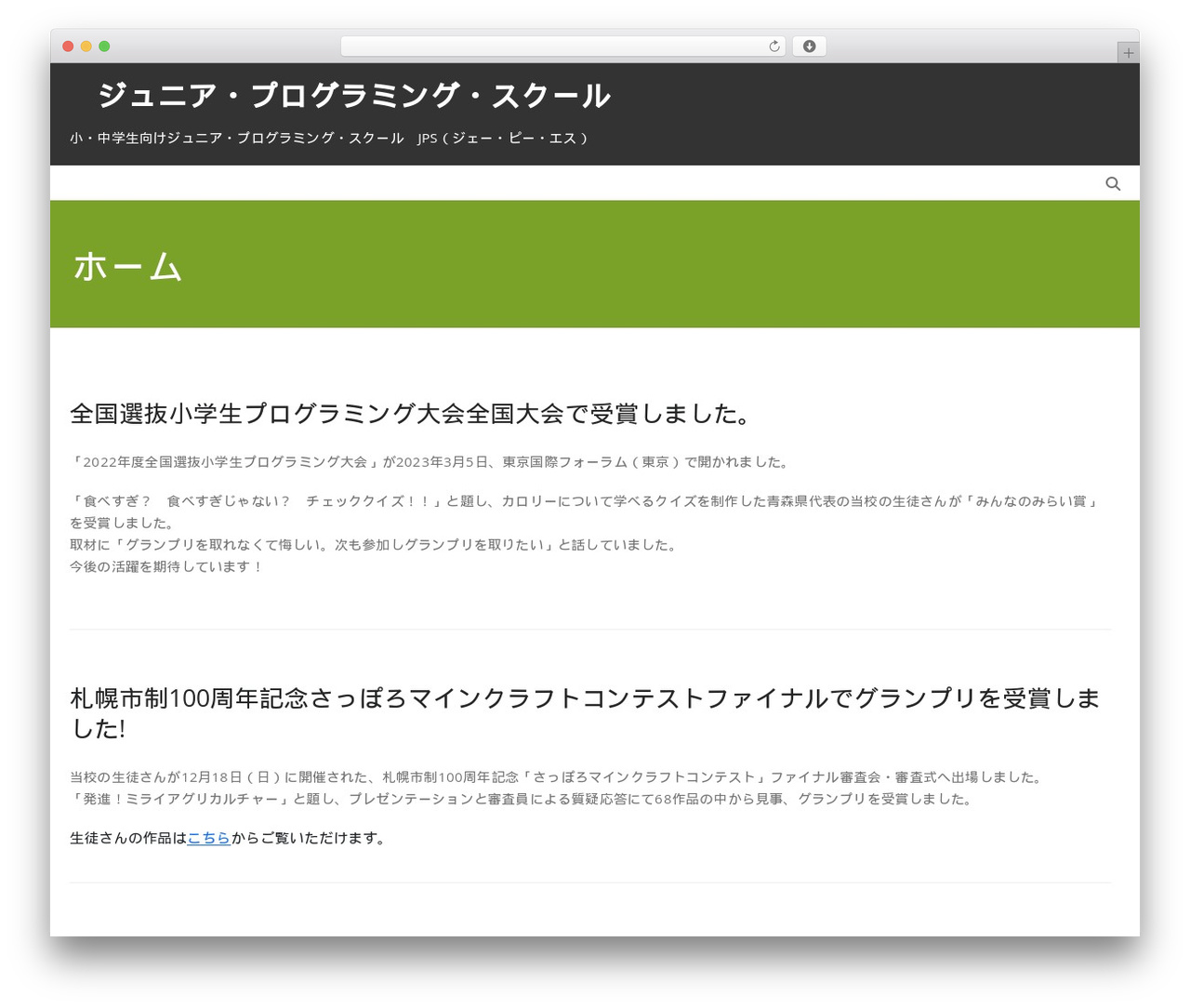Viewport: 1190px width, 1008px height.
Task: Click the ホーム page title
Action: coord(127,267)
